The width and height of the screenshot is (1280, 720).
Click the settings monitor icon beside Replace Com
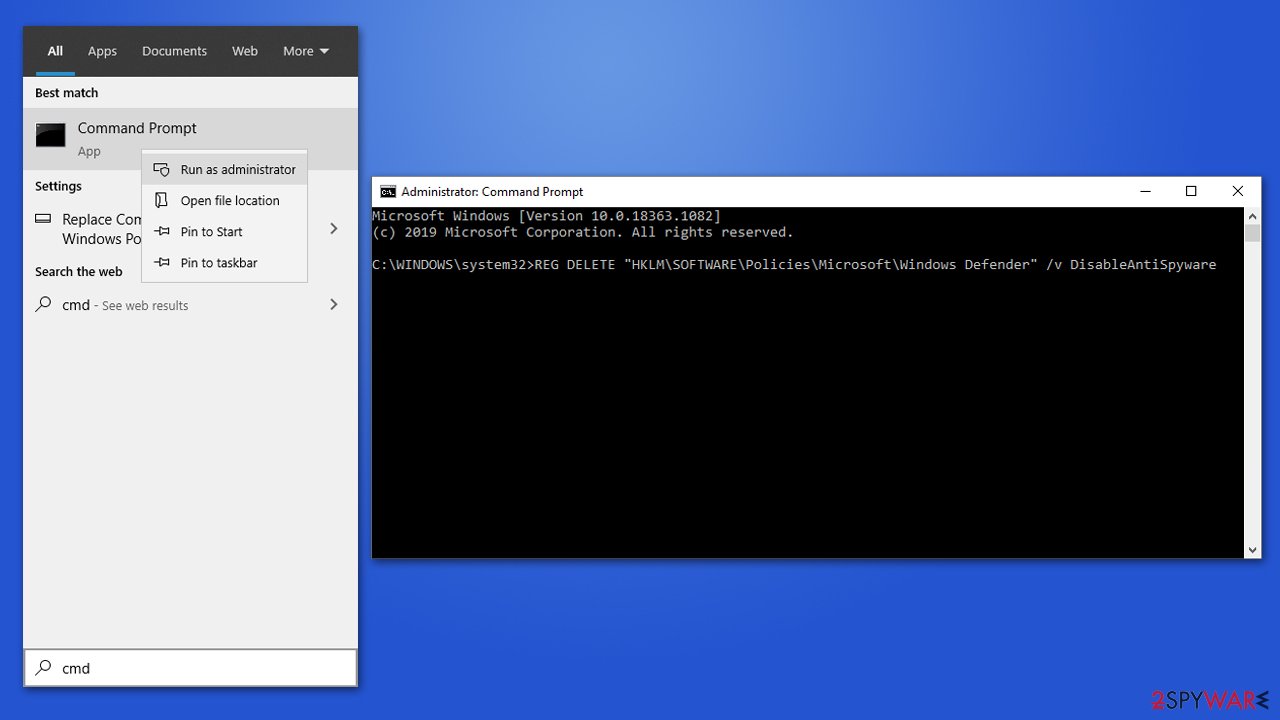tap(43, 219)
